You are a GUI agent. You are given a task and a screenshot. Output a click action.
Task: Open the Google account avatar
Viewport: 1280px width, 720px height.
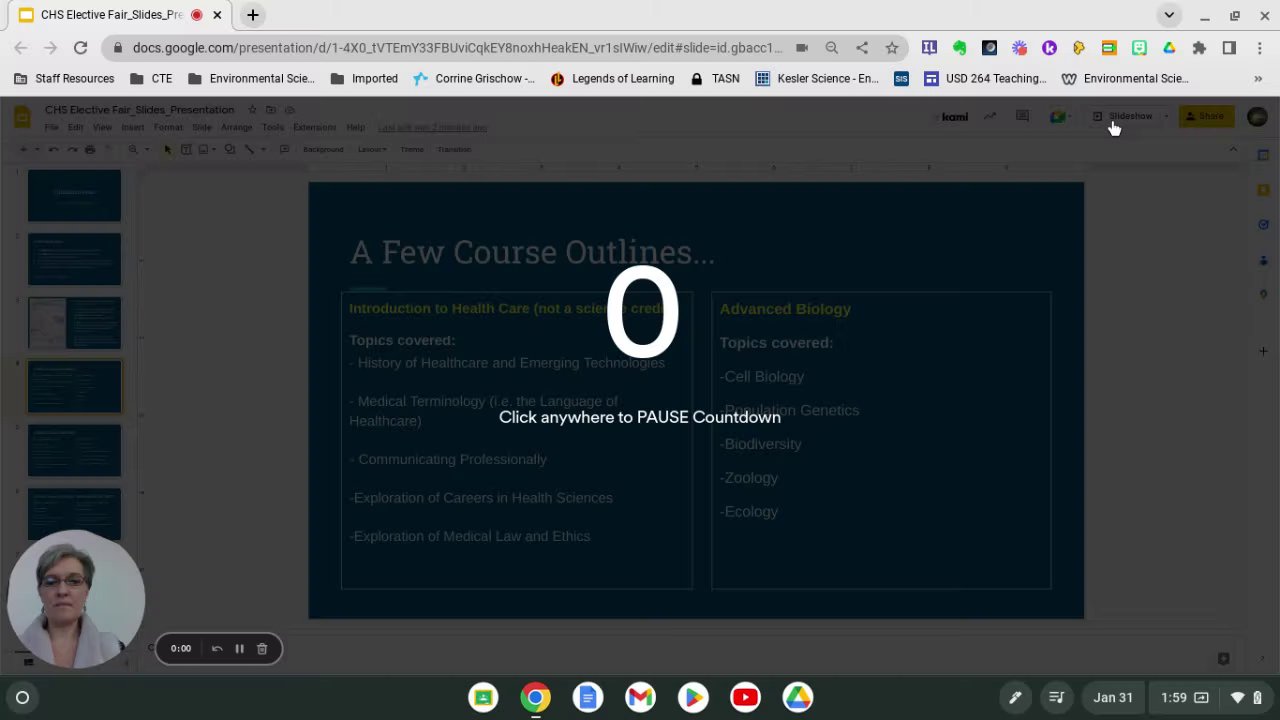(1257, 116)
